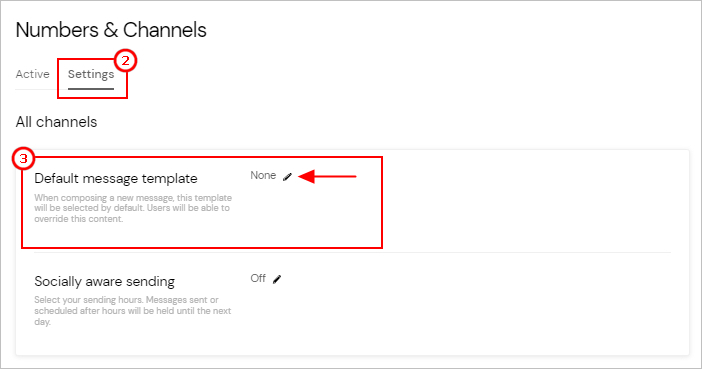The height and width of the screenshot is (369, 702).
Task: Open the Settings tab
Action: pyautogui.click(x=91, y=74)
